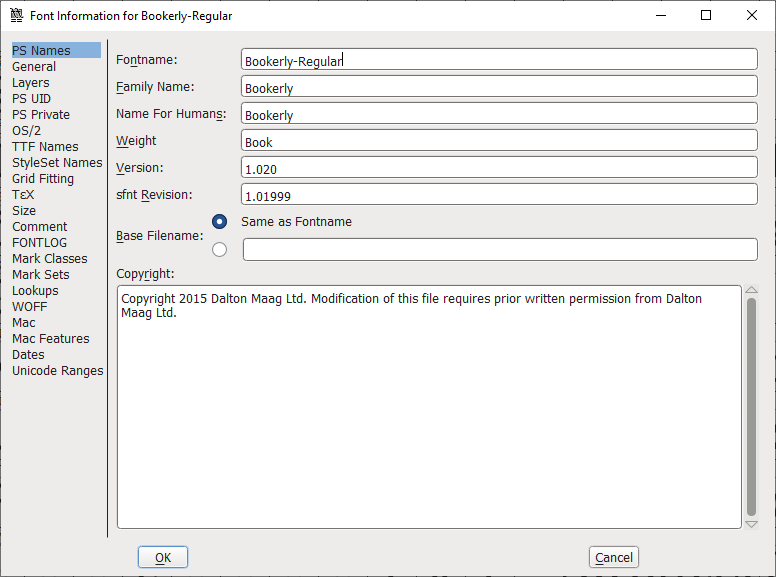The image size is (776, 577).
Task: Click the Name For Humans field
Action: 499,113
